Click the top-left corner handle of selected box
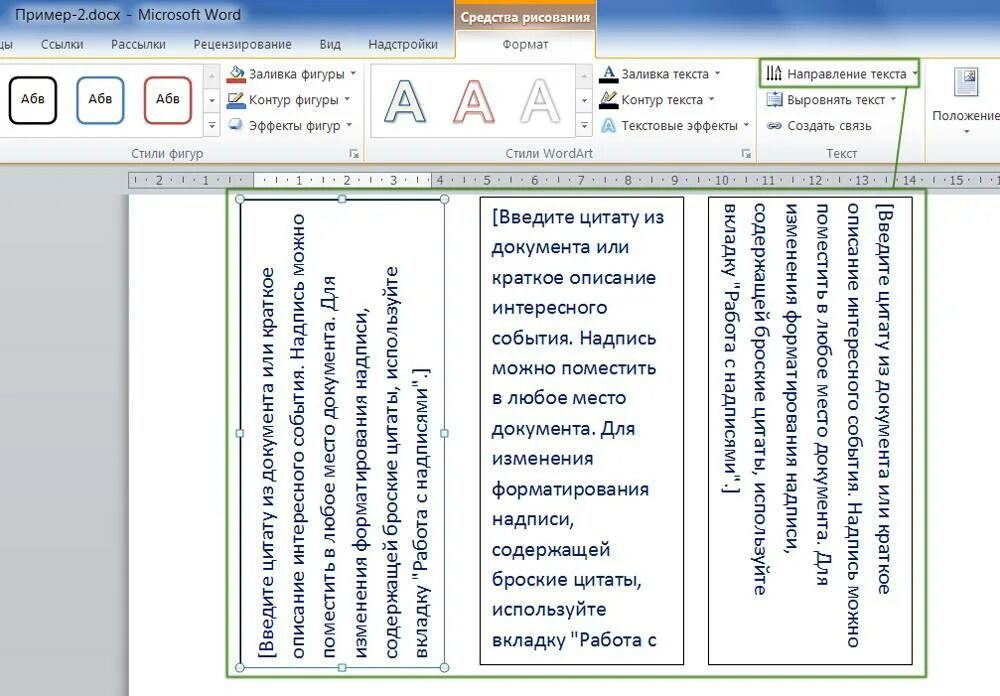Viewport: 1000px width, 696px height. pos(240,200)
